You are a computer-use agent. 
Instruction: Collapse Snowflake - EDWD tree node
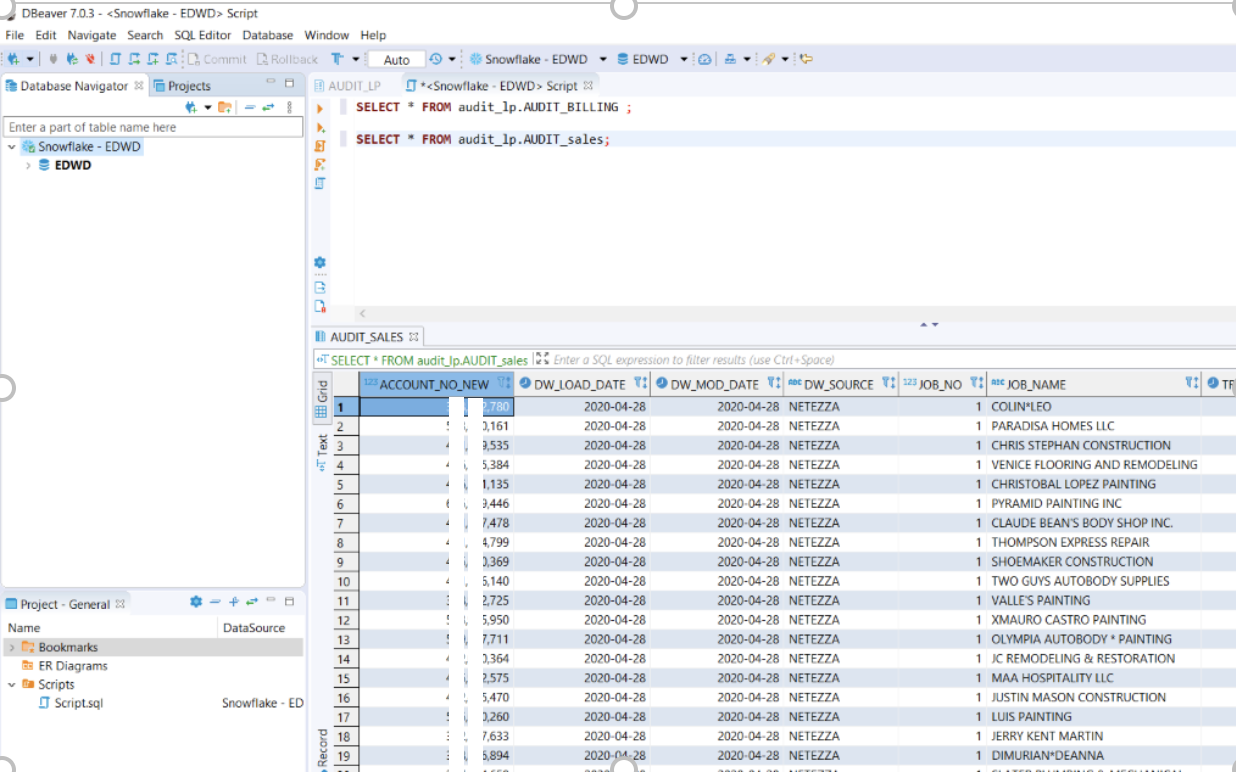11,146
